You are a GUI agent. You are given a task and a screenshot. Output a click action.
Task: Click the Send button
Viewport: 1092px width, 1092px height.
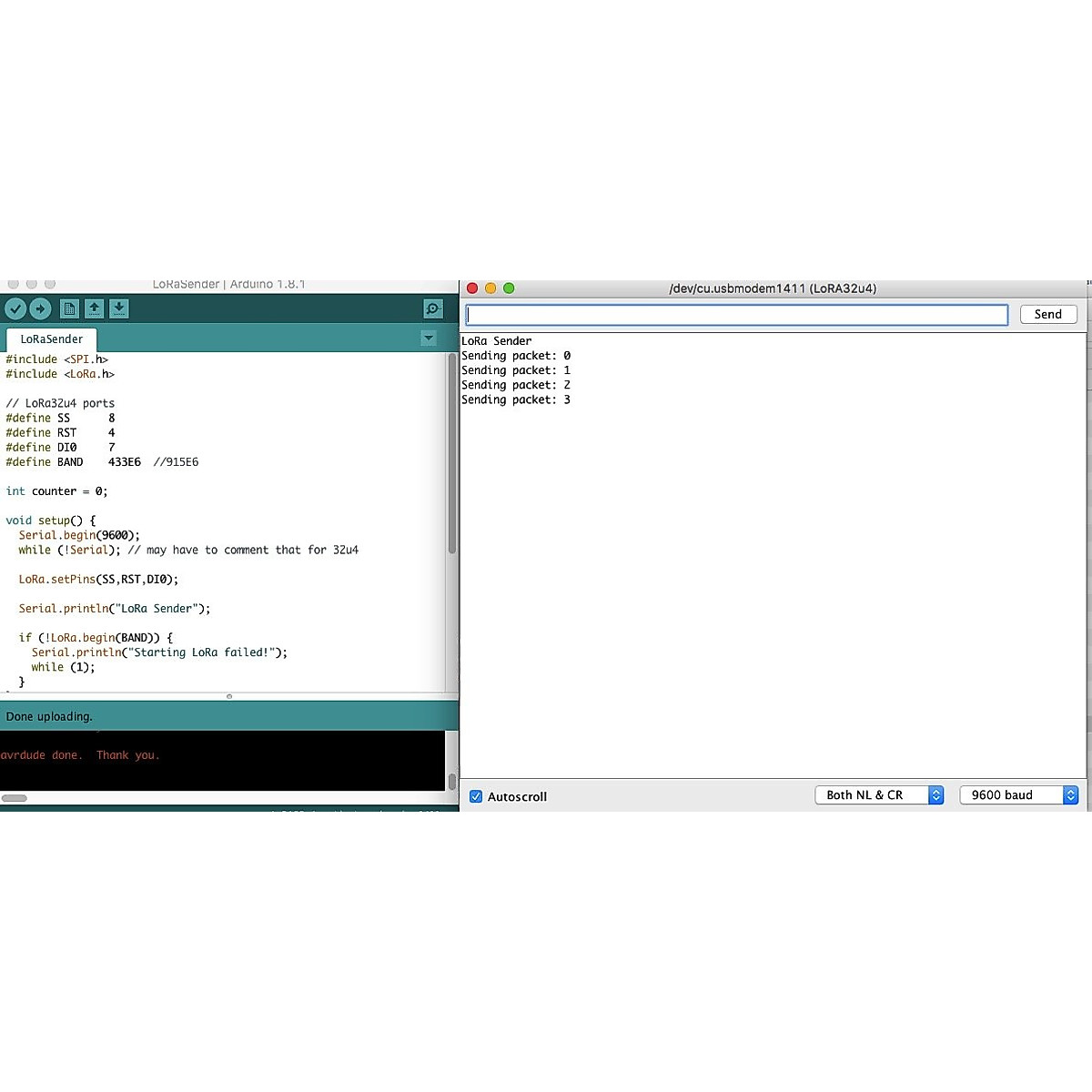(x=1048, y=314)
